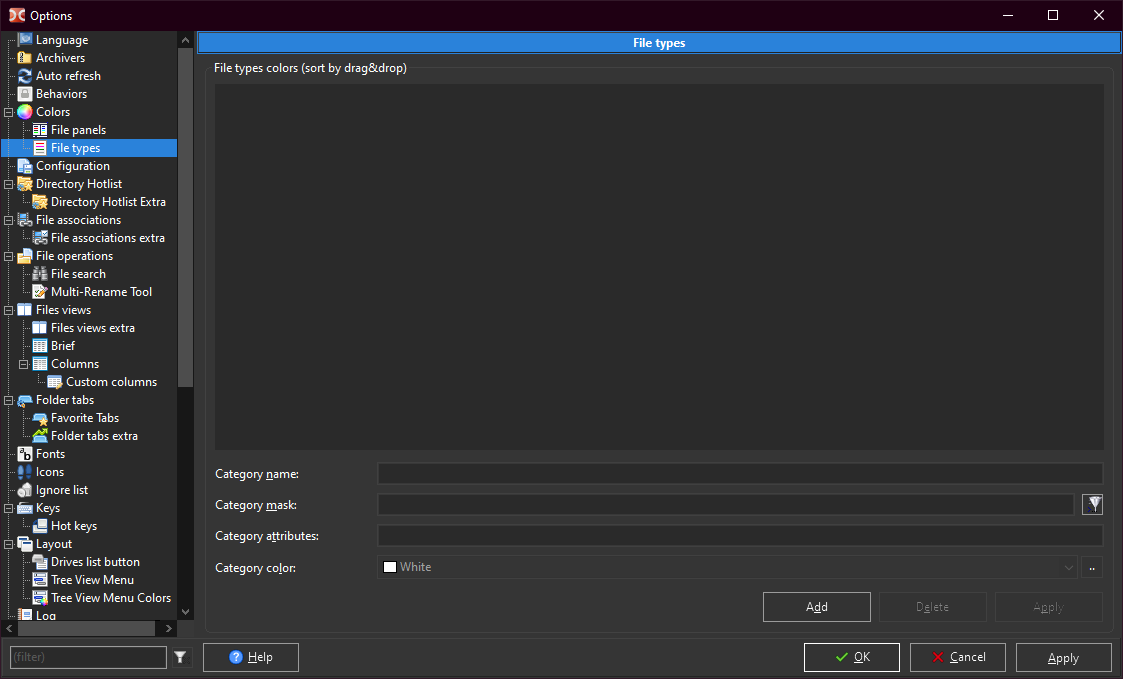
Task: Click the Archivers icon in tree
Action: (x=25, y=58)
